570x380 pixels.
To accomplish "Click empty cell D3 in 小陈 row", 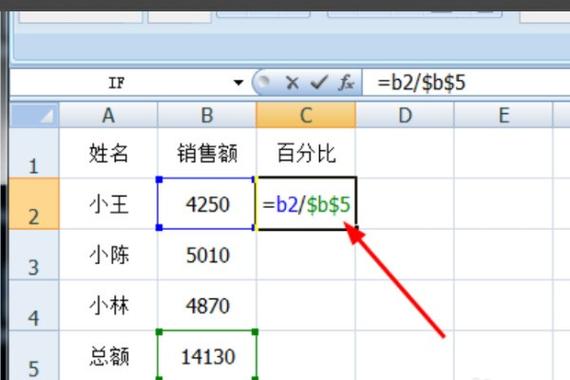I will click(x=405, y=255).
